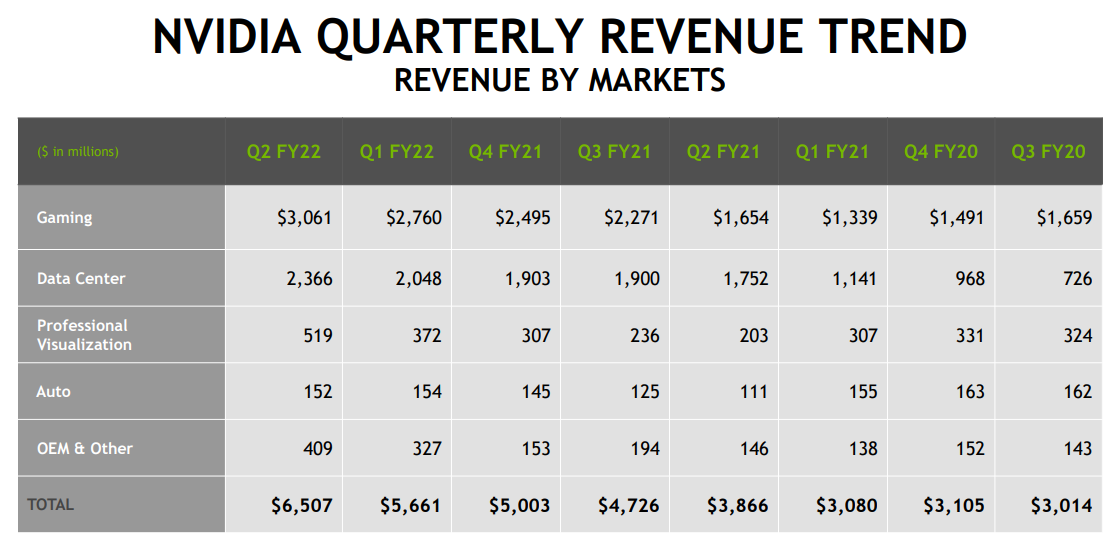Click Auto value 155
Screen dimensions: 1115x545
coord(863,392)
